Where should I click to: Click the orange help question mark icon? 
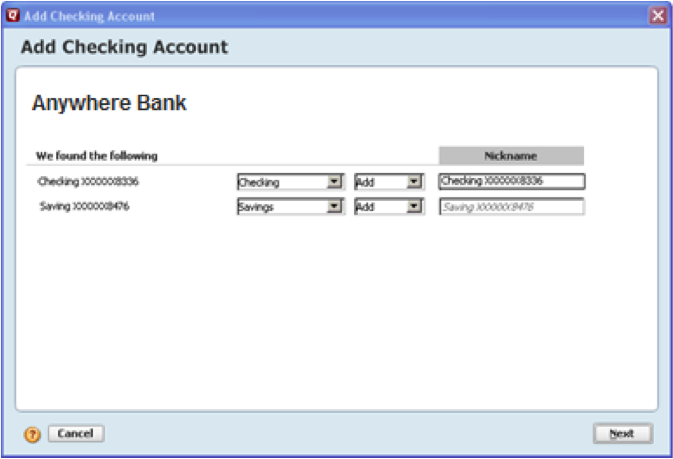click(32, 435)
